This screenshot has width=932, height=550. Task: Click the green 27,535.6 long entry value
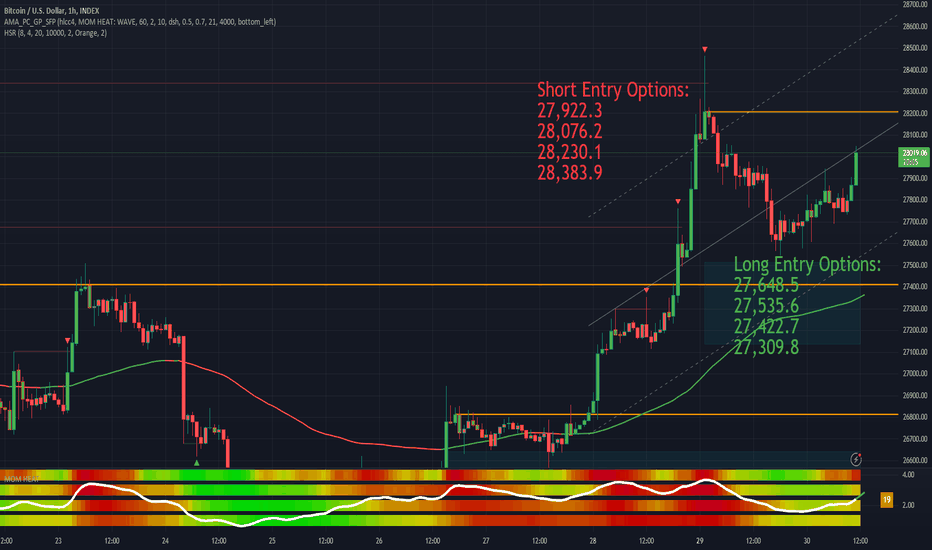coord(766,306)
